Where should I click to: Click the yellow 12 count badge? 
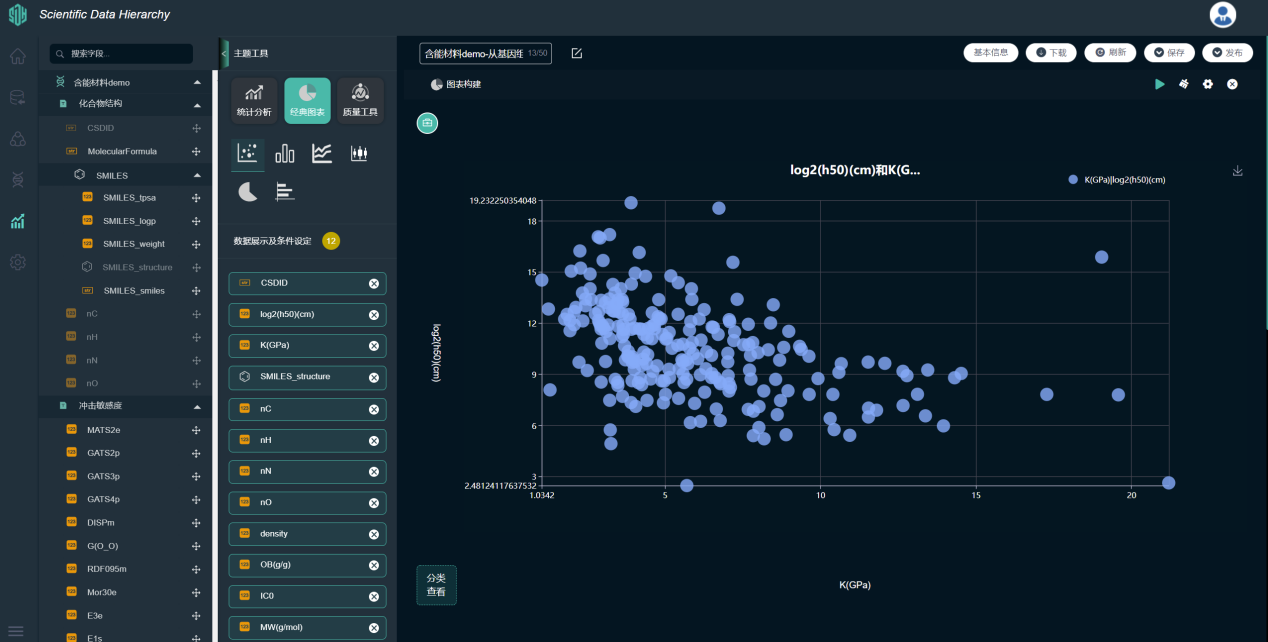coord(331,241)
